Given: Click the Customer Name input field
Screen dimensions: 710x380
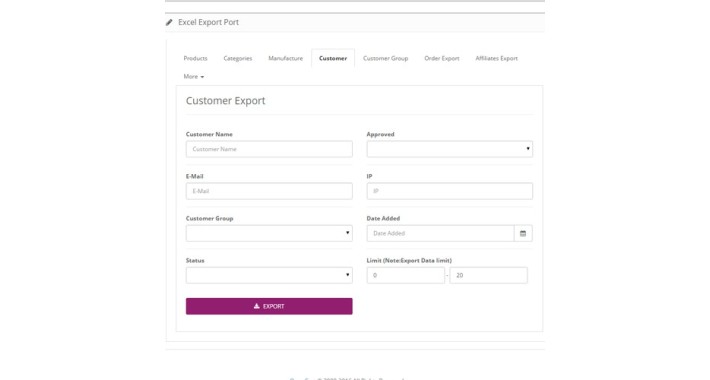Looking at the screenshot, I should coord(269,149).
